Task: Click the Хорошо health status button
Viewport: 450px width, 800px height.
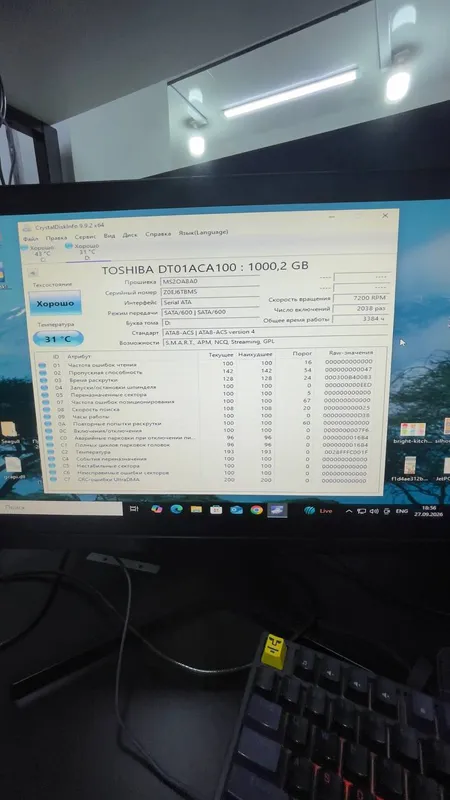Action: pos(55,303)
